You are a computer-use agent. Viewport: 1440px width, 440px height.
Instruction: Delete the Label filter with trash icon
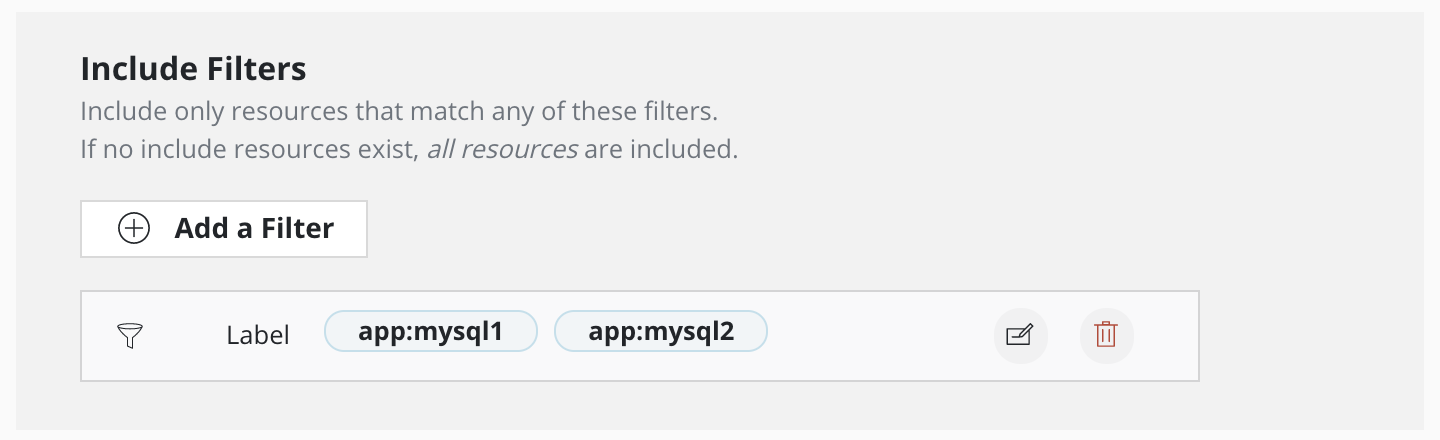(x=1106, y=335)
